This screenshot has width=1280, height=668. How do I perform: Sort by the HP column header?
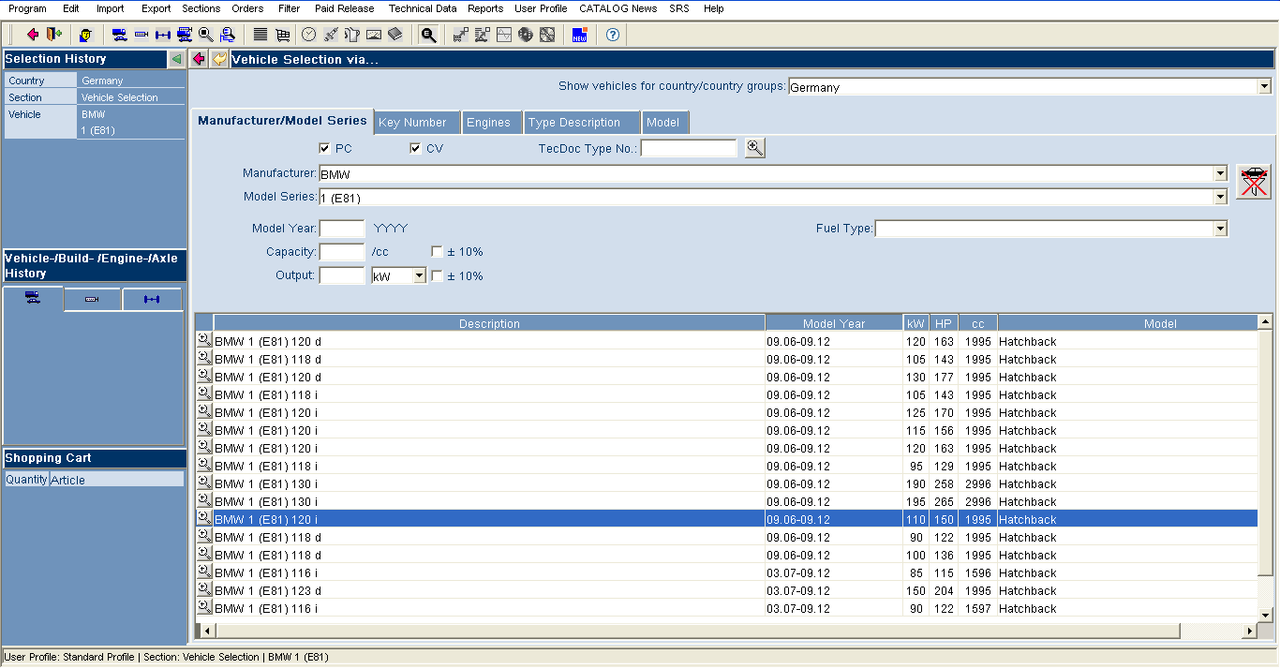[943, 323]
